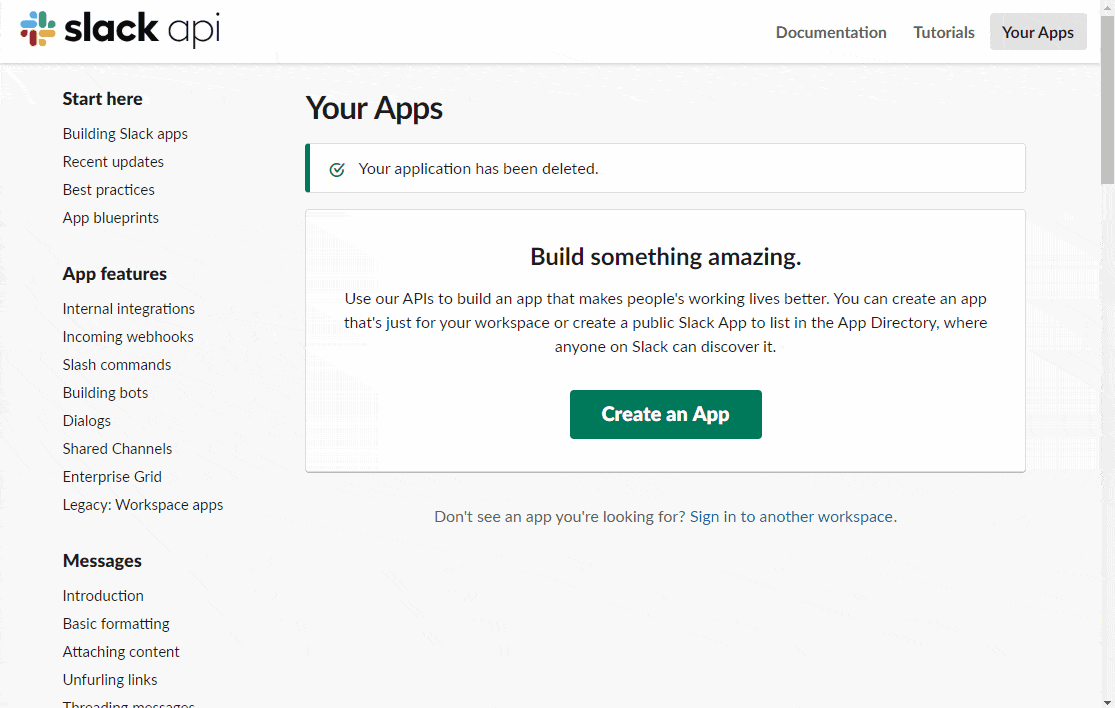Click the Slack API logo

pos(119,29)
